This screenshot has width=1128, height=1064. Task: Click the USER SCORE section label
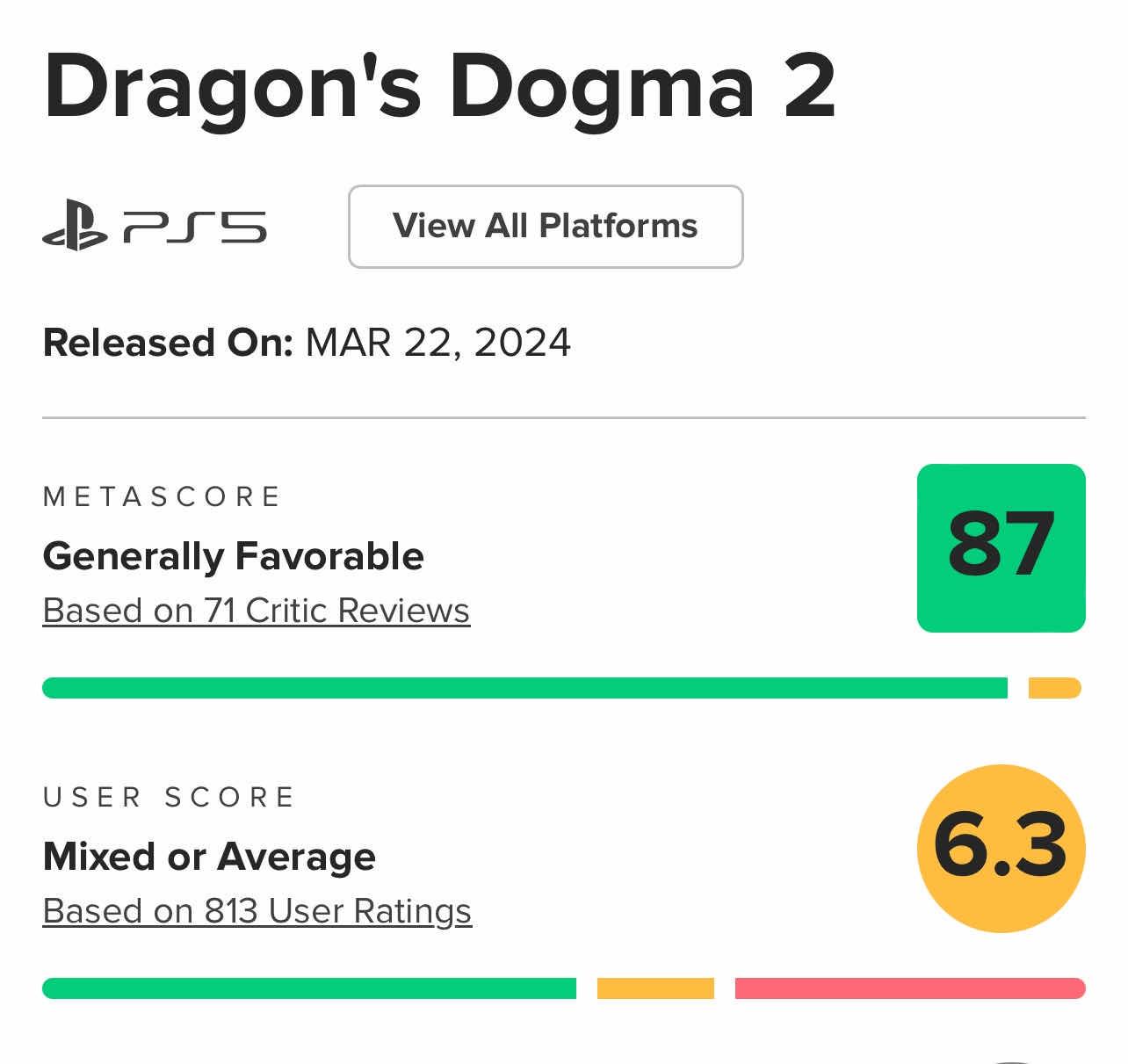(169, 798)
